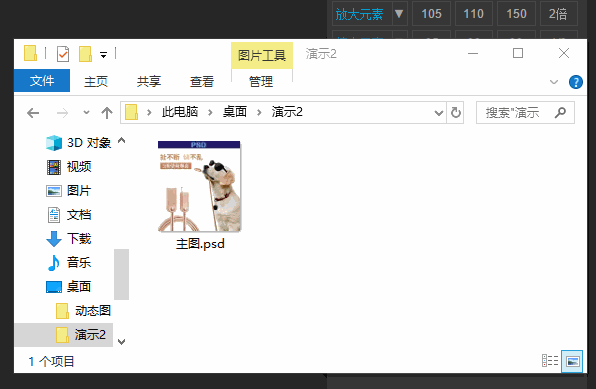
Task: Click the 搜索"演示 search box
Action: tap(525, 113)
